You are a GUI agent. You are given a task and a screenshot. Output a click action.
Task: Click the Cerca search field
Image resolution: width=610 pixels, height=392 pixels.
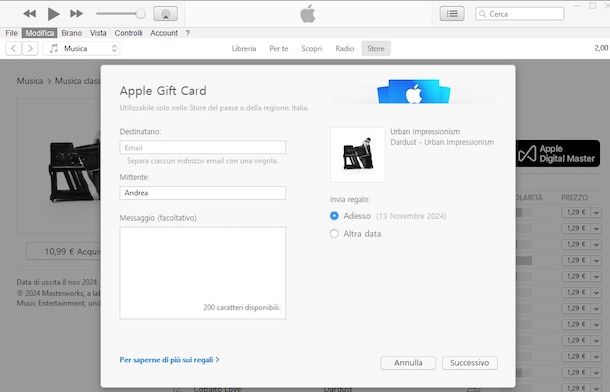click(520, 14)
